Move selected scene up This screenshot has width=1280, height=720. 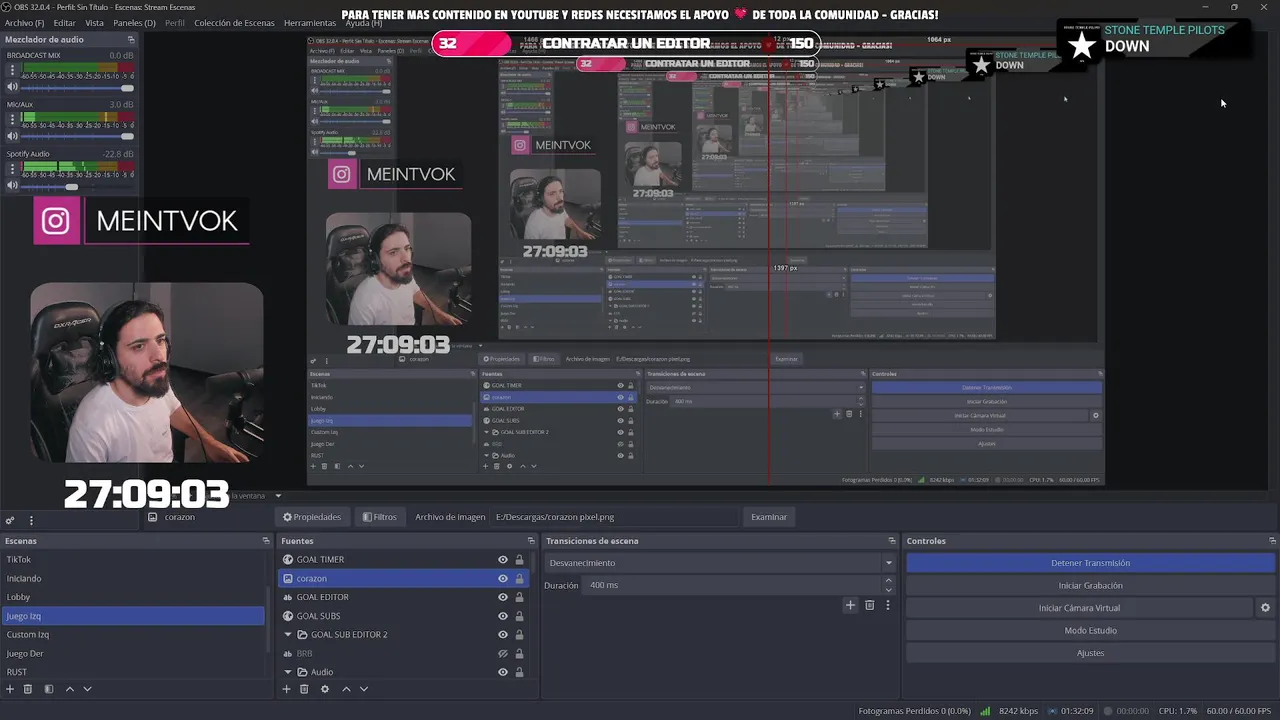click(69, 689)
